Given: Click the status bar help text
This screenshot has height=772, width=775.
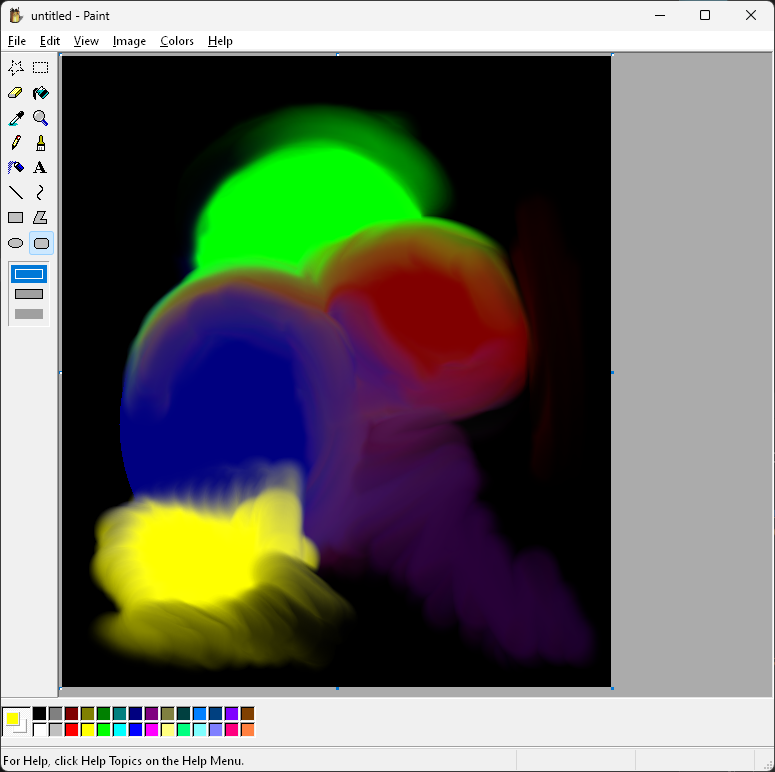Looking at the screenshot, I should pyautogui.click(x=124, y=761).
